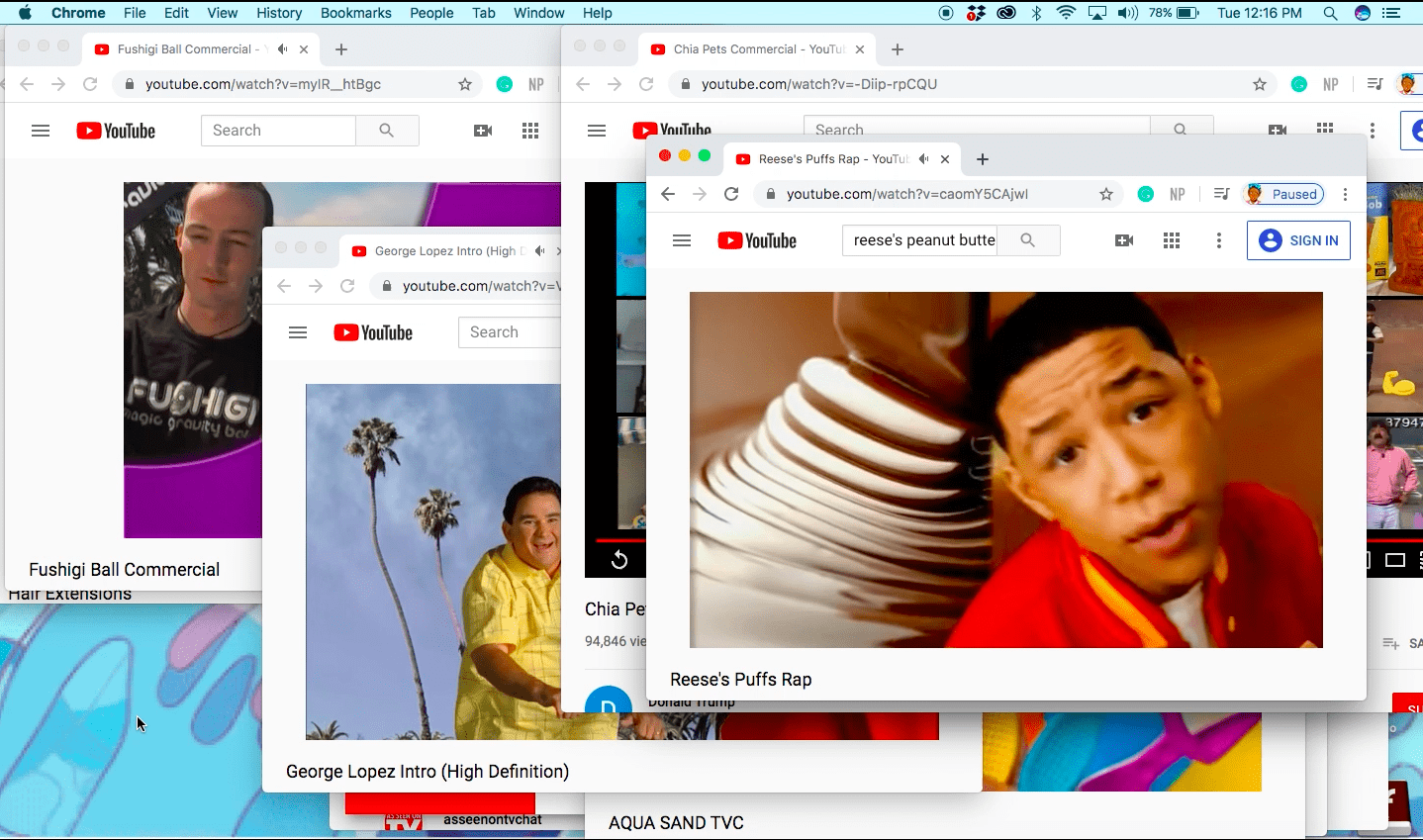Click YouTube logo in Reese's window

[757, 240]
